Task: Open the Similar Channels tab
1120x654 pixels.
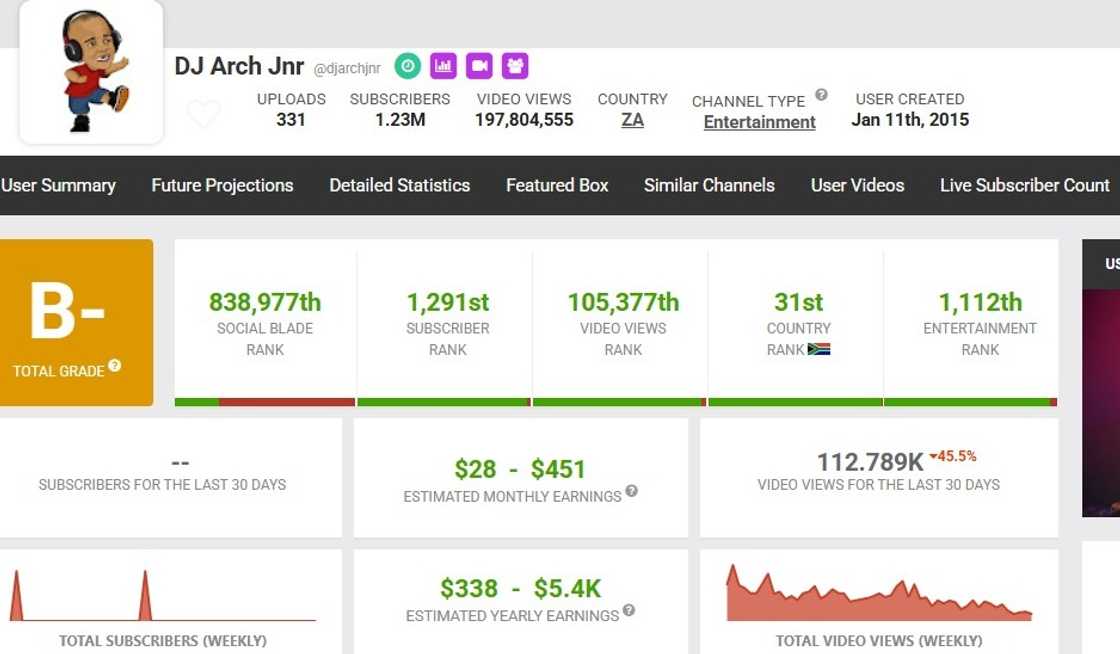Action: click(709, 185)
